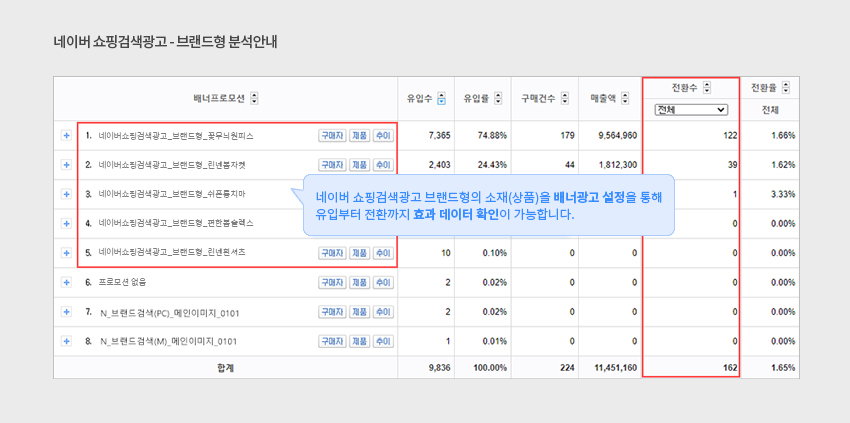
Task: Click the 1,812,300 매출액 cell
Action: tap(617, 165)
